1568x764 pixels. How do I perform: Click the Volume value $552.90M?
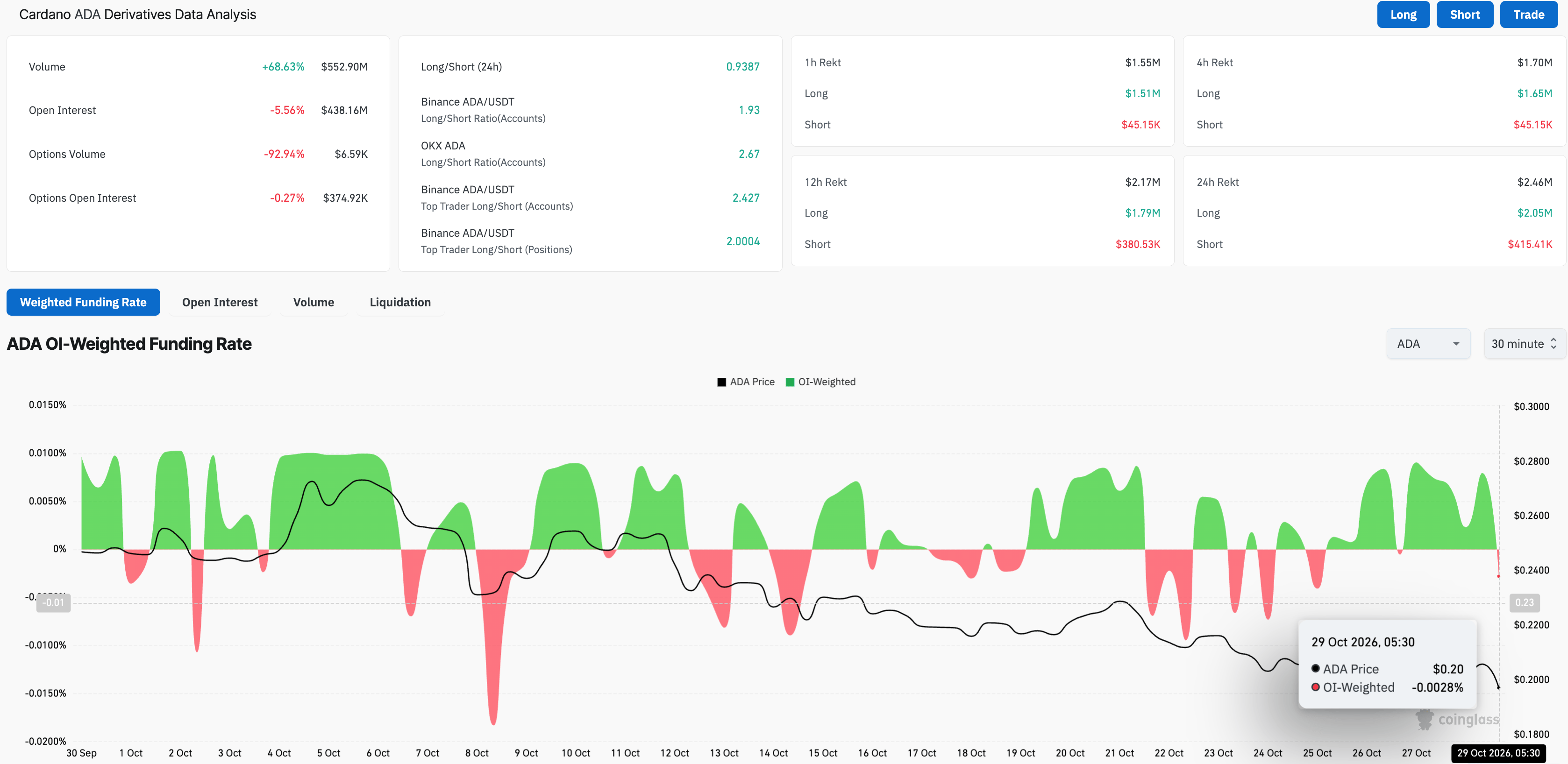344,67
